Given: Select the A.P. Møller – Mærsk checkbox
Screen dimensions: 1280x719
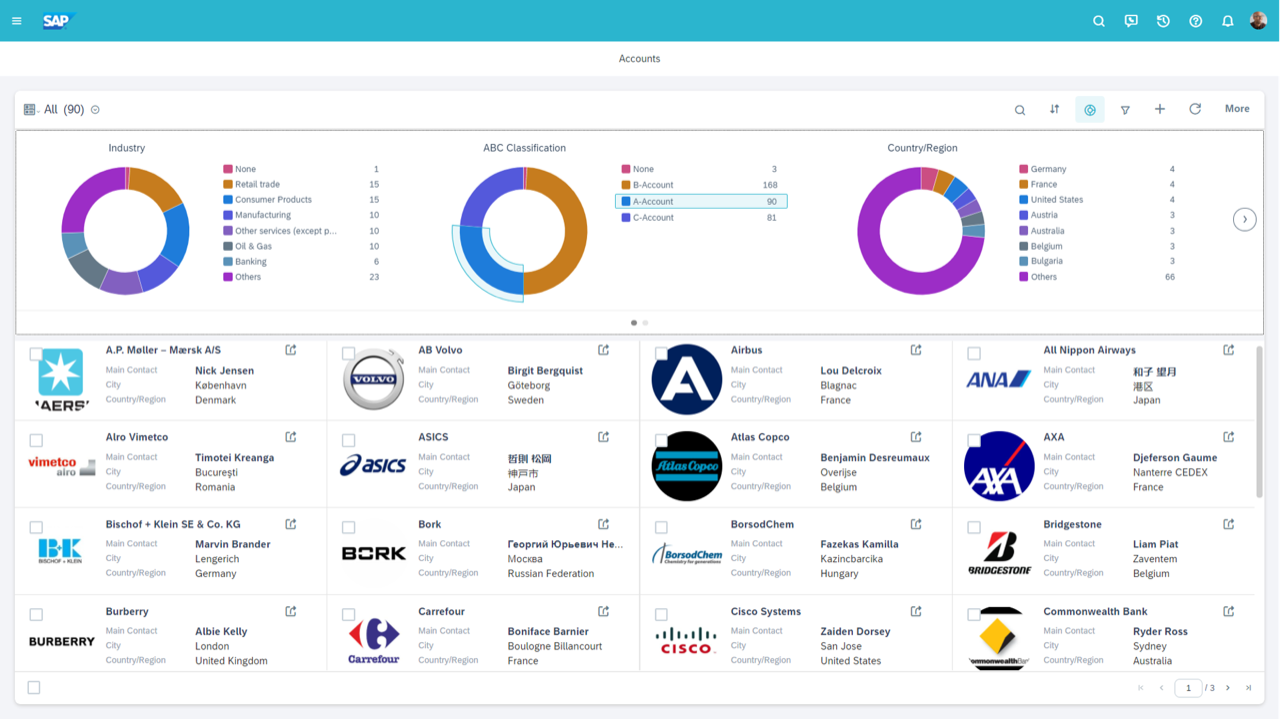Looking at the screenshot, I should point(36,353).
